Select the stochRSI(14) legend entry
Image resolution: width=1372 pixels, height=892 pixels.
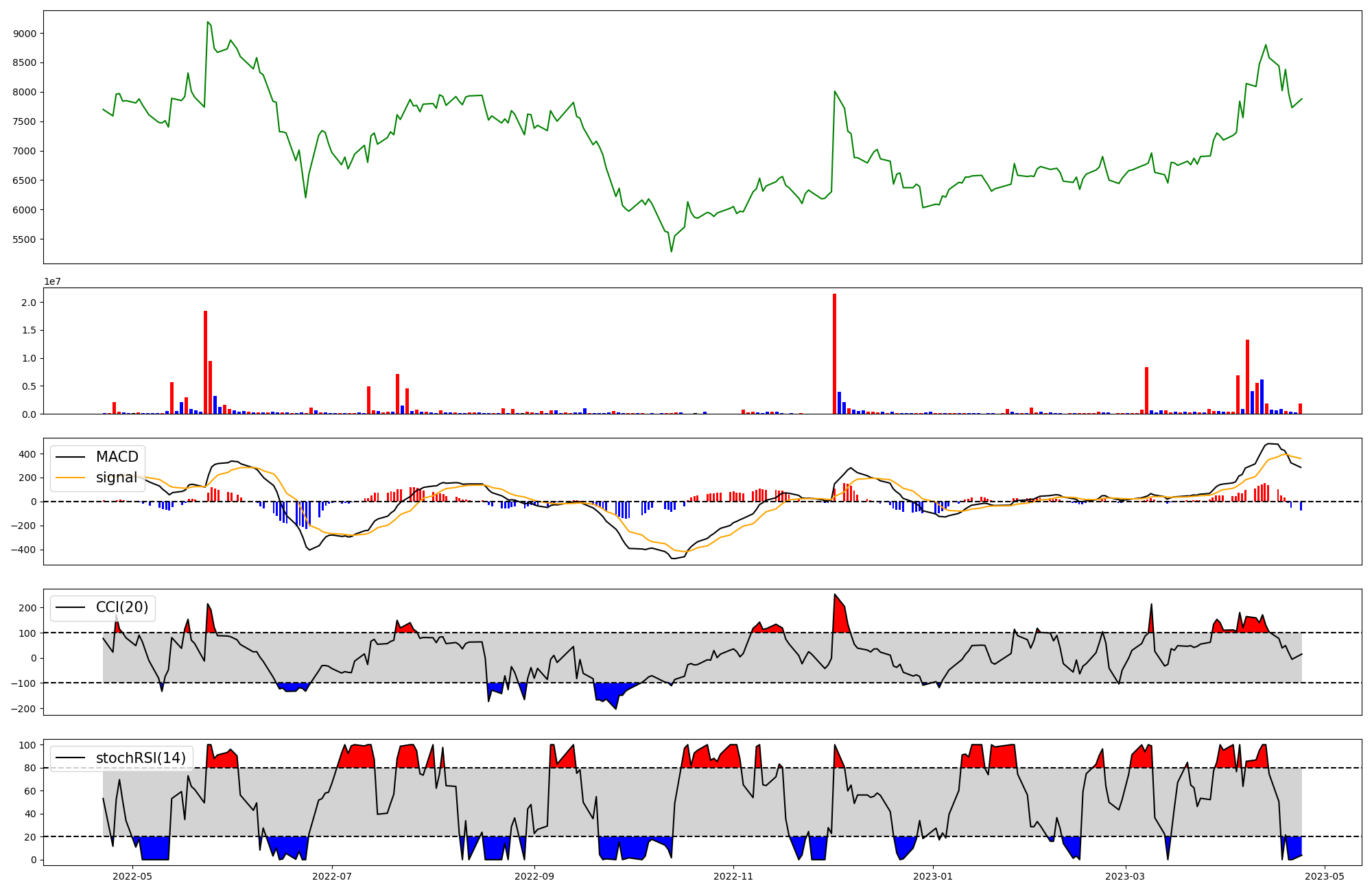click(x=141, y=758)
